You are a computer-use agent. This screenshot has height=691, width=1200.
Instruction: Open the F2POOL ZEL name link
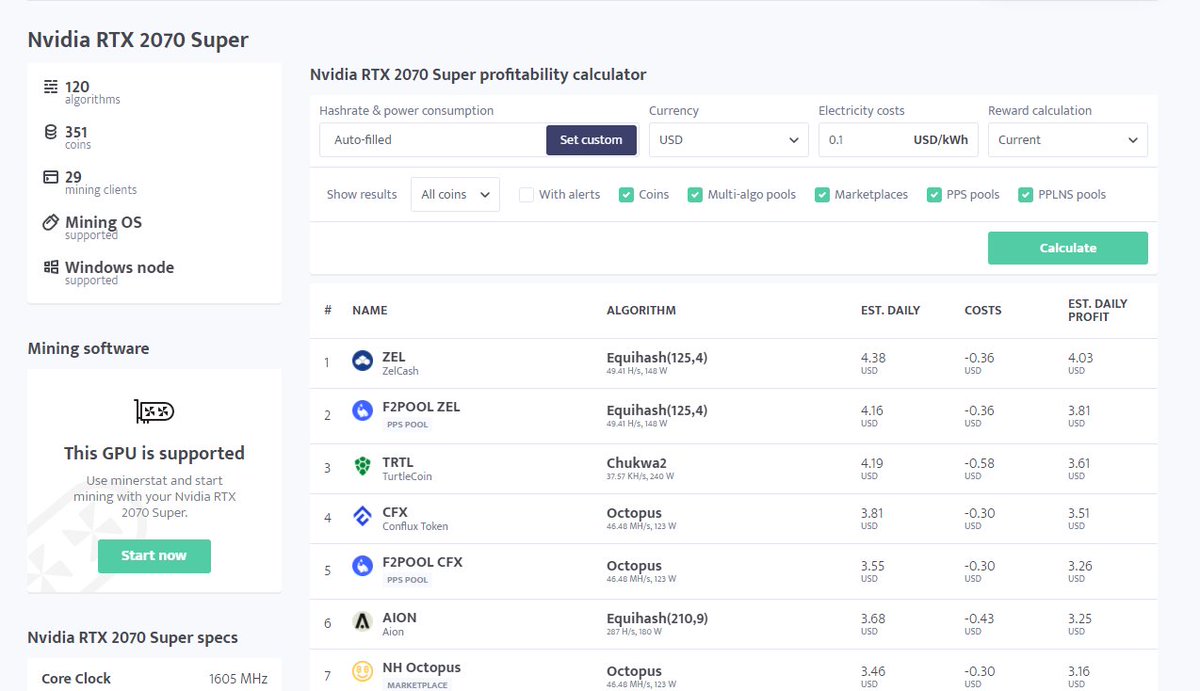(421, 407)
